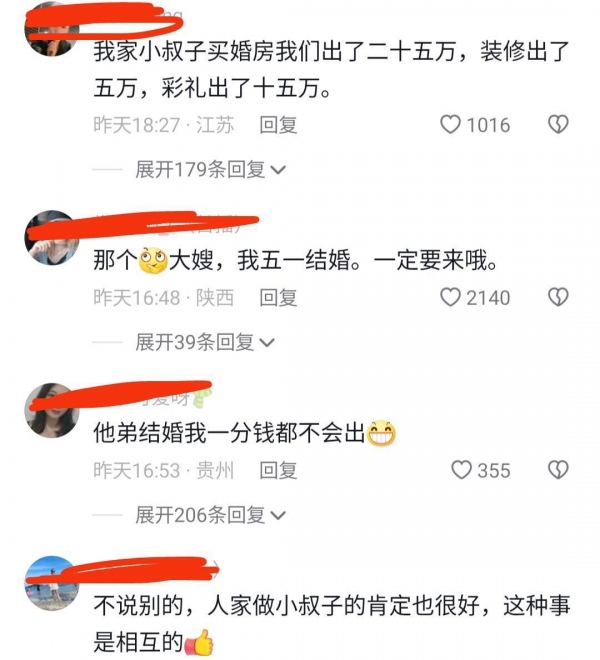Tap the thumbs-up emoji after 是相互的
600x660 pixels.
pyautogui.click(x=200, y=642)
